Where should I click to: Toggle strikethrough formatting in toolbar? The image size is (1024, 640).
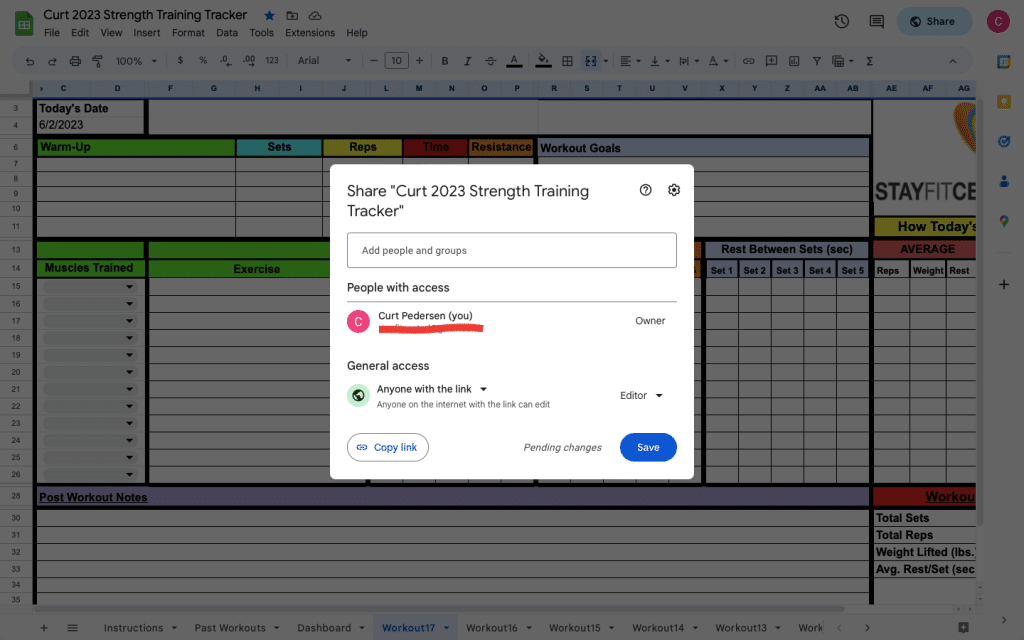pos(490,61)
